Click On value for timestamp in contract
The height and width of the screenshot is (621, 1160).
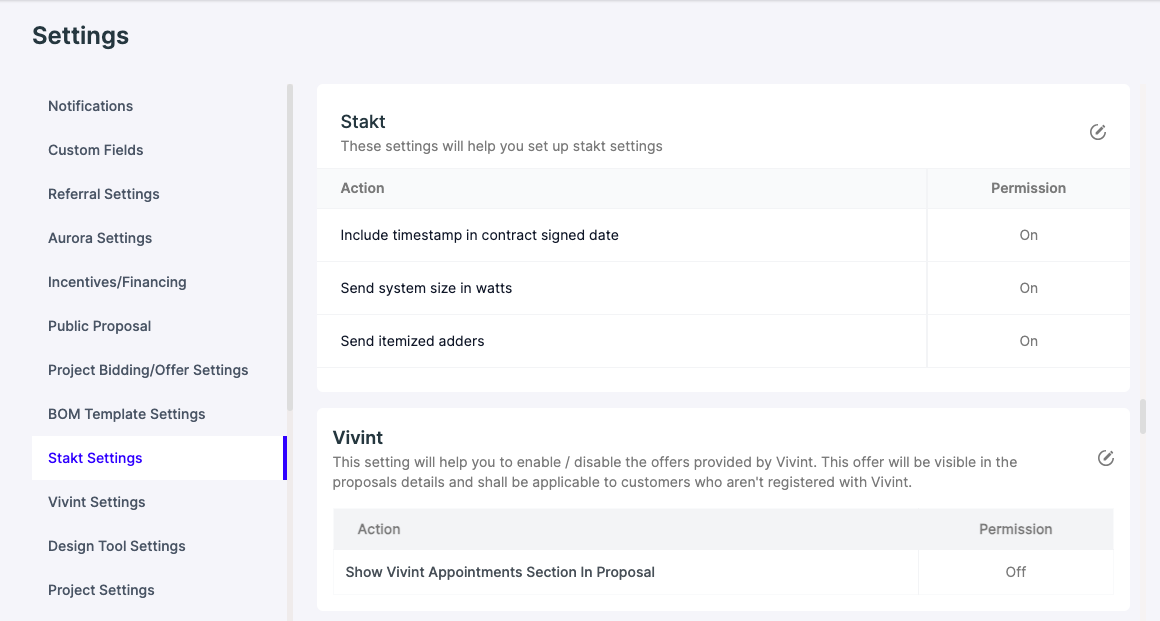[1028, 235]
